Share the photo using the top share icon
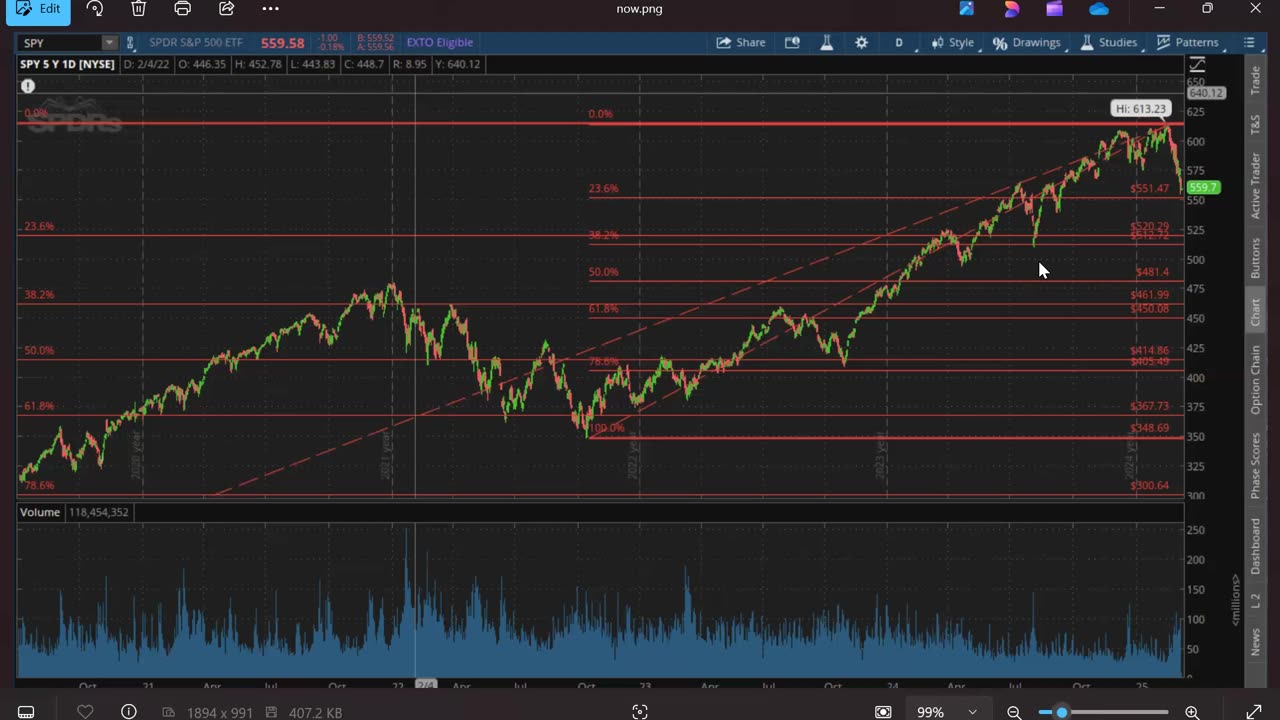 point(227,9)
